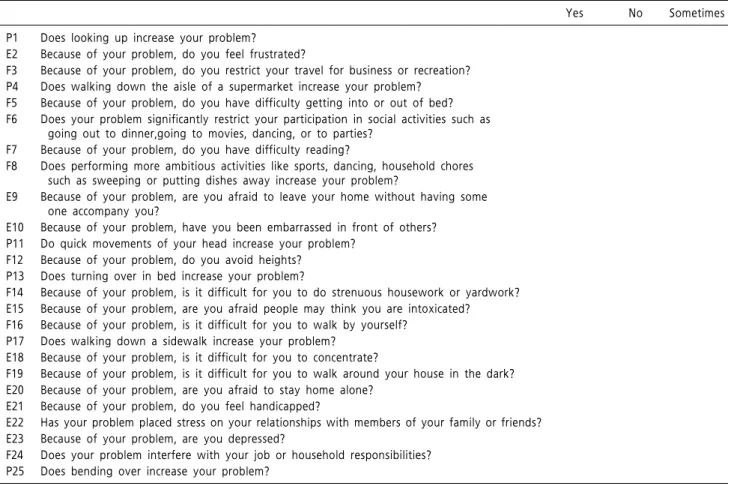Select item P13 about turning over in bed

coord(172,276)
